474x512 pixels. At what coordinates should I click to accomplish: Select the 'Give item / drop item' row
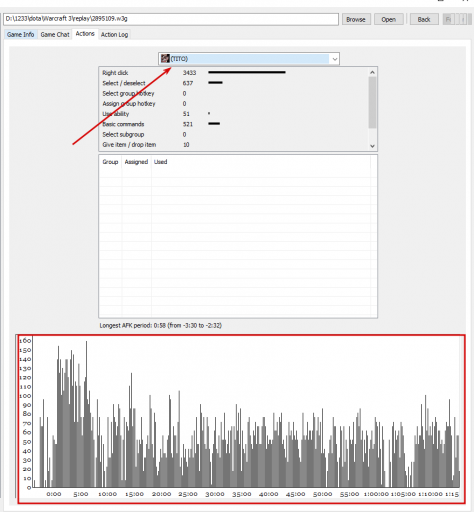click(233, 145)
